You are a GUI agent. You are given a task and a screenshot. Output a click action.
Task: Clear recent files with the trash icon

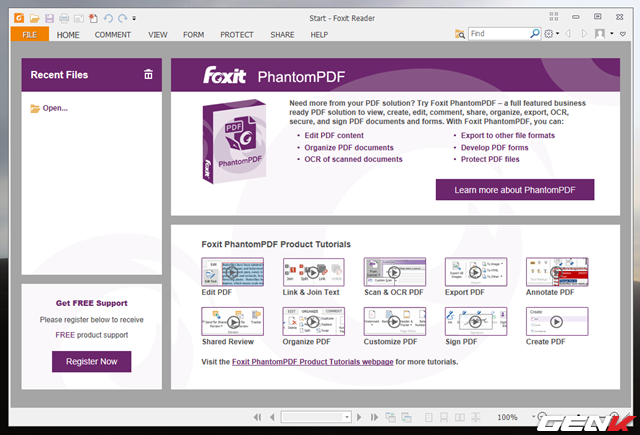click(x=148, y=74)
